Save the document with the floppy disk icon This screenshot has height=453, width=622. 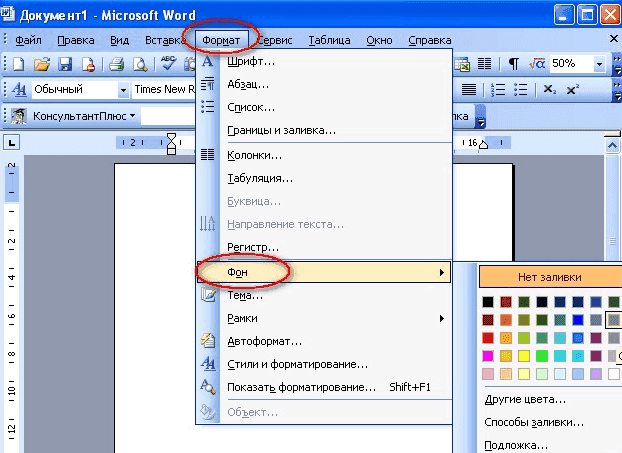[65, 64]
